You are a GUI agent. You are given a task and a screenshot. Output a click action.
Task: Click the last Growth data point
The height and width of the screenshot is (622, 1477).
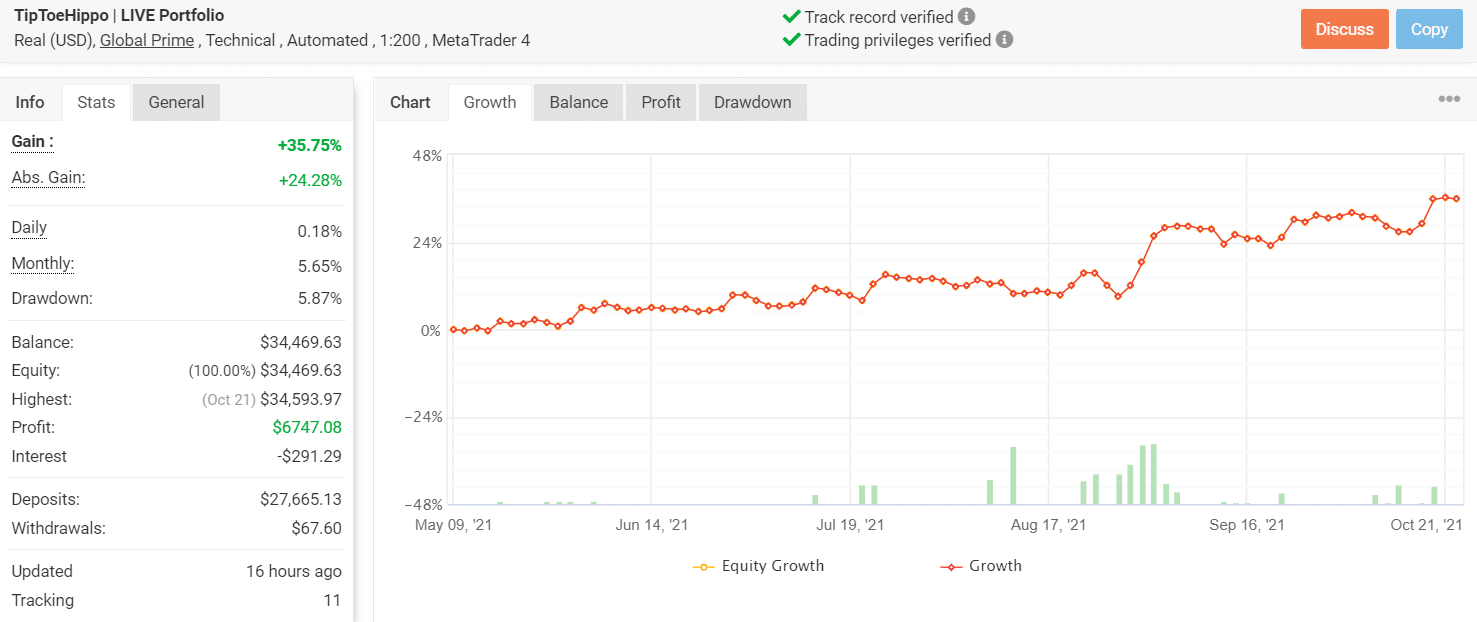coord(1456,199)
